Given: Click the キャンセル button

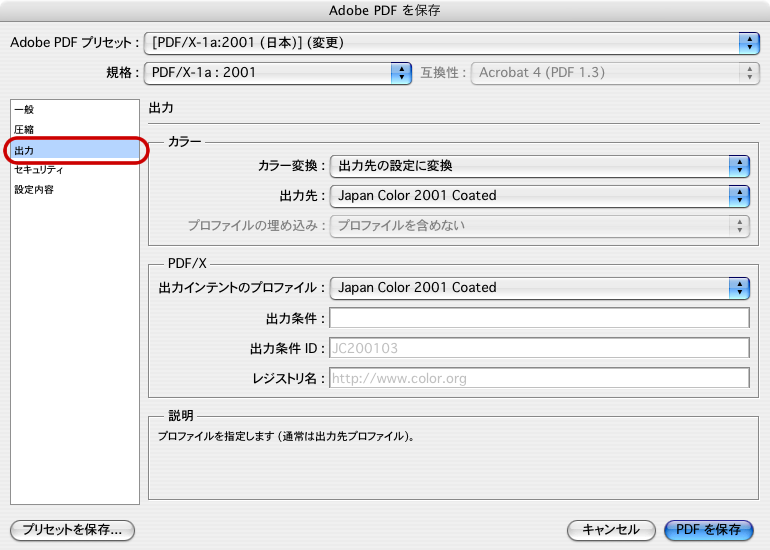Looking at the screenshot, I should 611,530.
